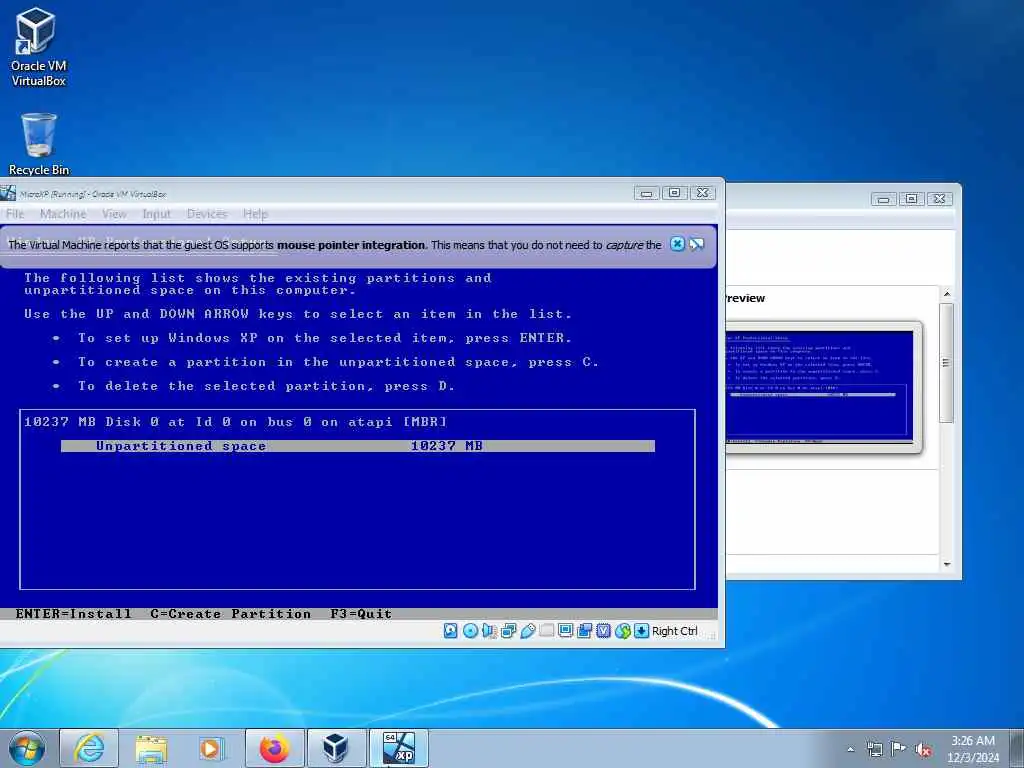The width and height of the screenshot is (1024, 768).
Task: Minimize the VirtualBox Manager window behind
Action: pos(884,199)
